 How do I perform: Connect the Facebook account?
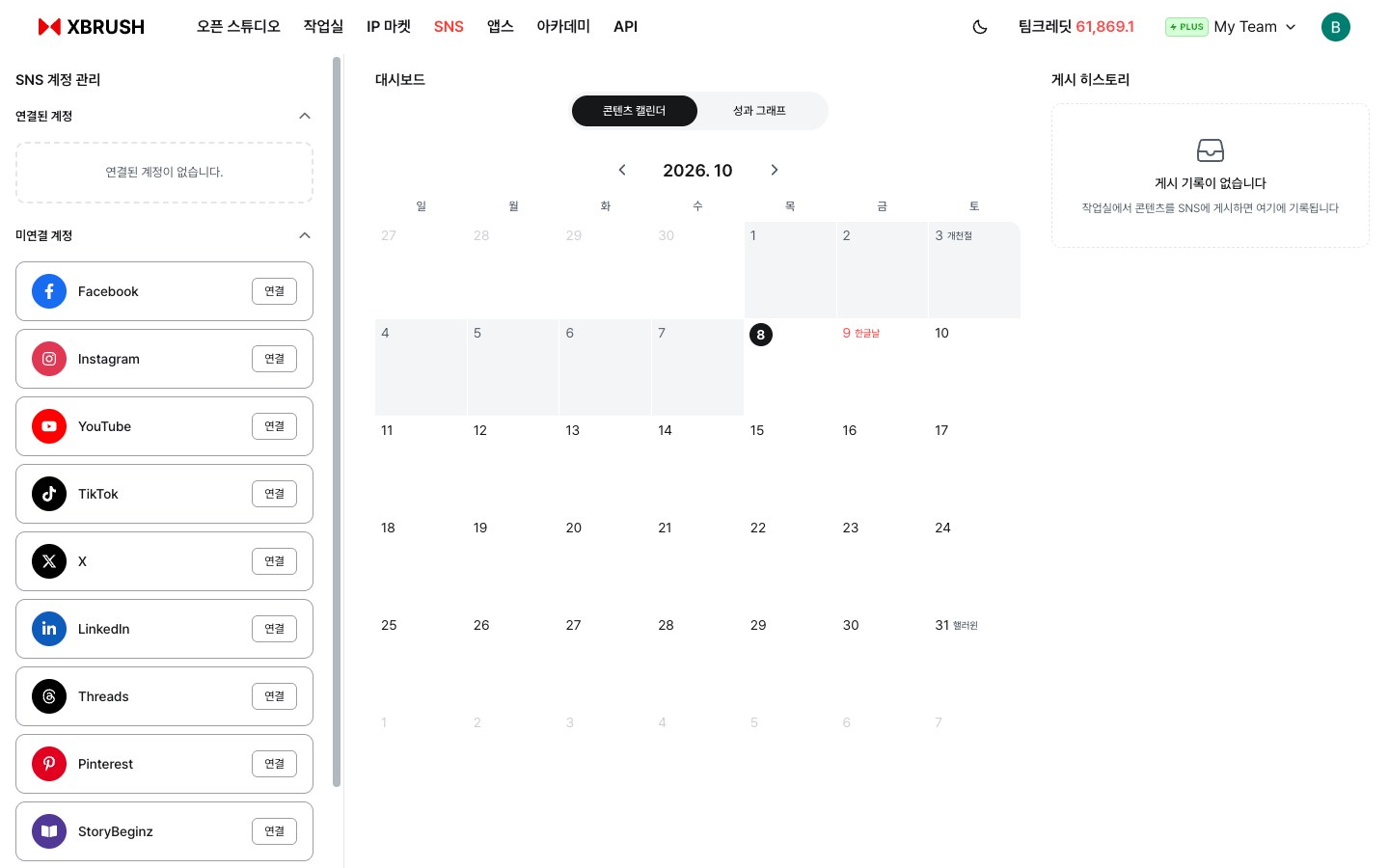[274, 291]
